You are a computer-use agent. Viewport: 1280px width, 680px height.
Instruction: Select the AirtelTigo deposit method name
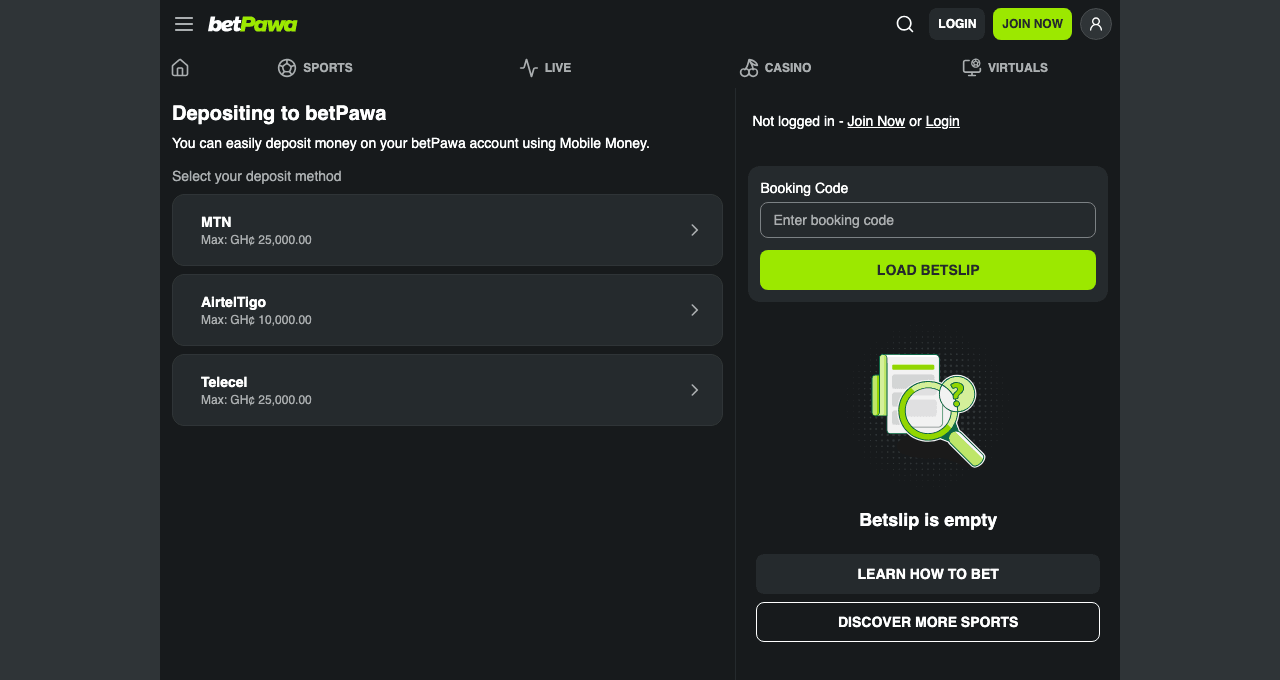coord(233,302)
